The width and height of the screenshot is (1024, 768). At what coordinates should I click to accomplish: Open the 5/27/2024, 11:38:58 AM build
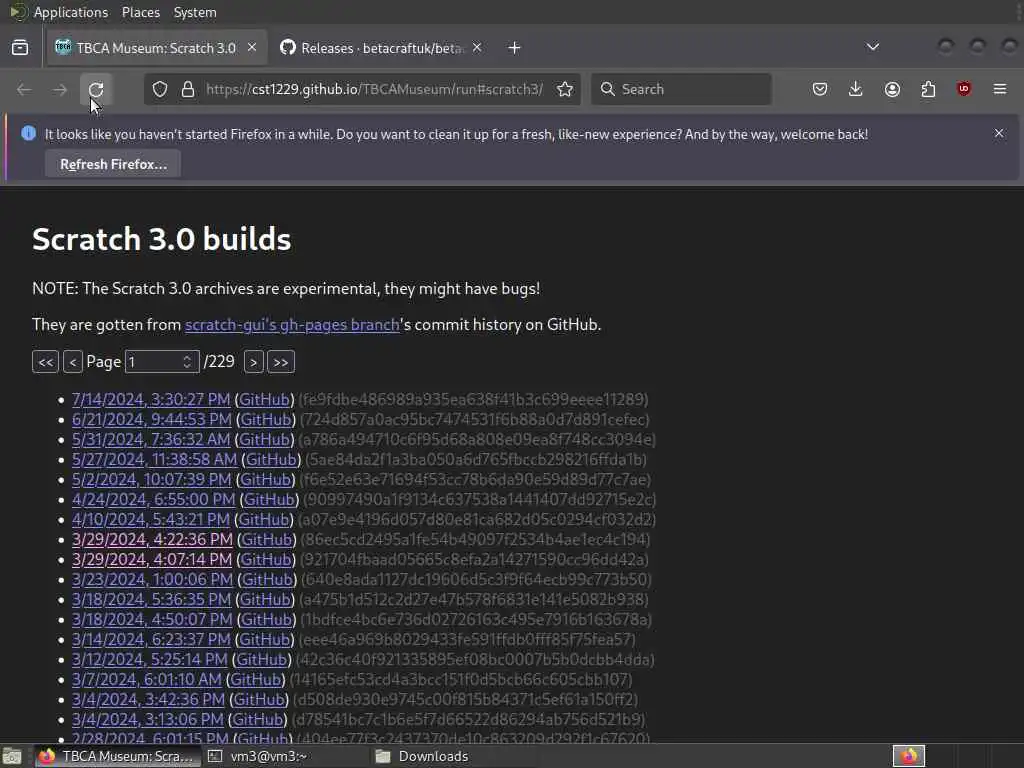[x=154, y=459]
